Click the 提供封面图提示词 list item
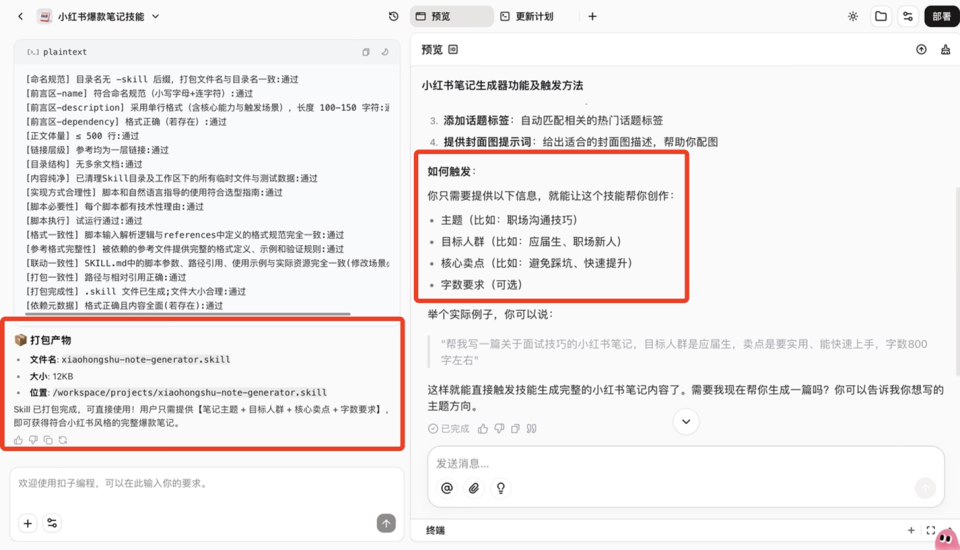The image size is (960, 550). (580, 142)
